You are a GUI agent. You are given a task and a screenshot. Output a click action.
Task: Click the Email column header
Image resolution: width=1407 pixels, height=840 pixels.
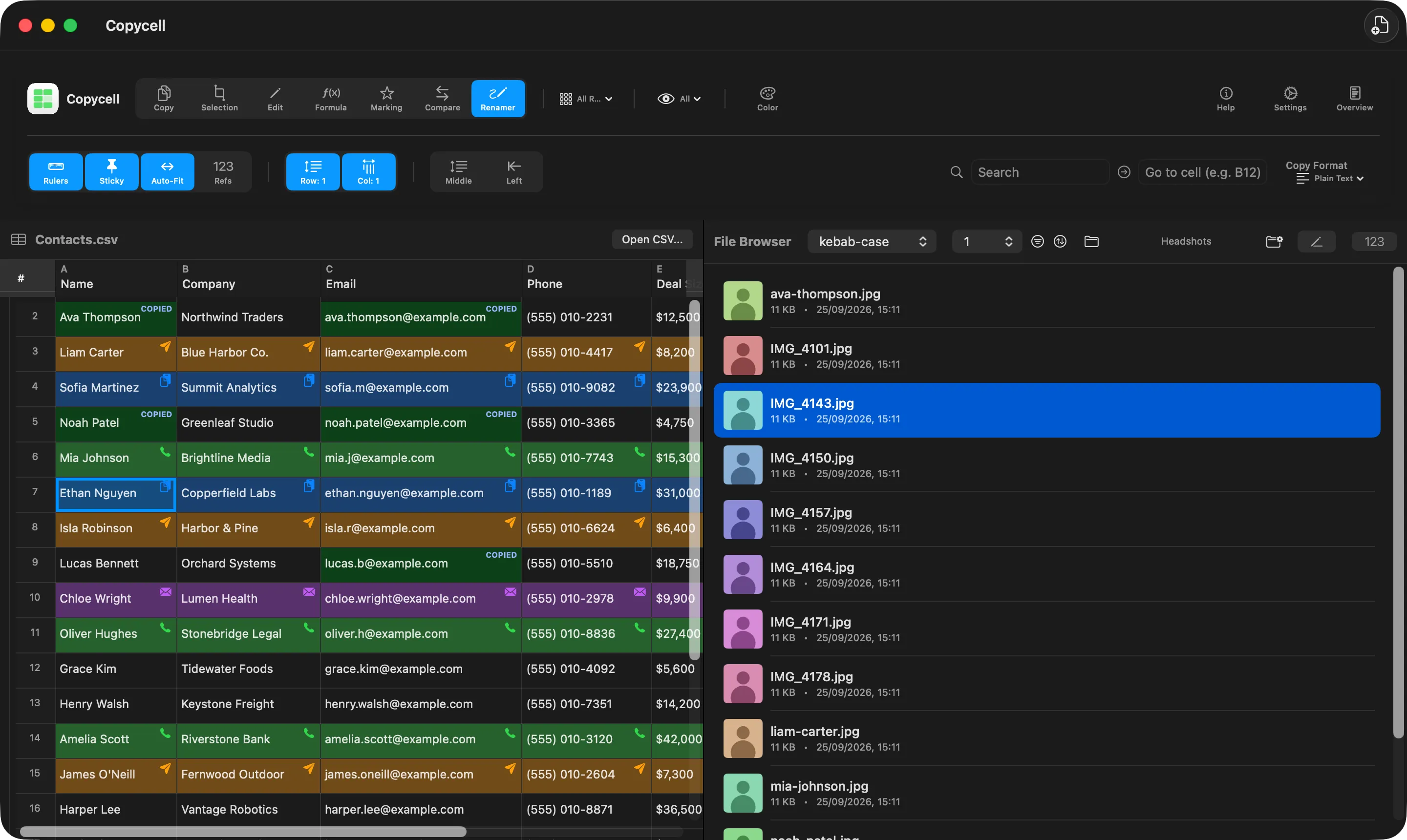421,277
